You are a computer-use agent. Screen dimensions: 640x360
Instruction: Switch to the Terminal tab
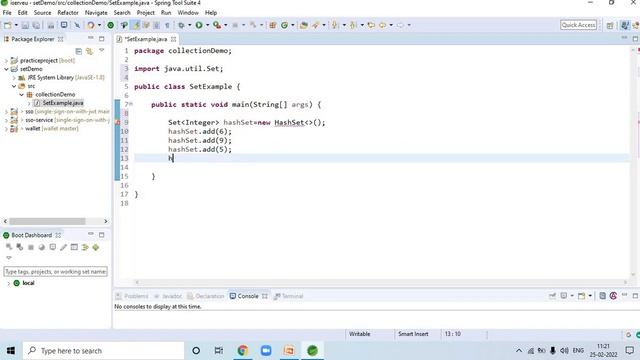pos(289,296)
